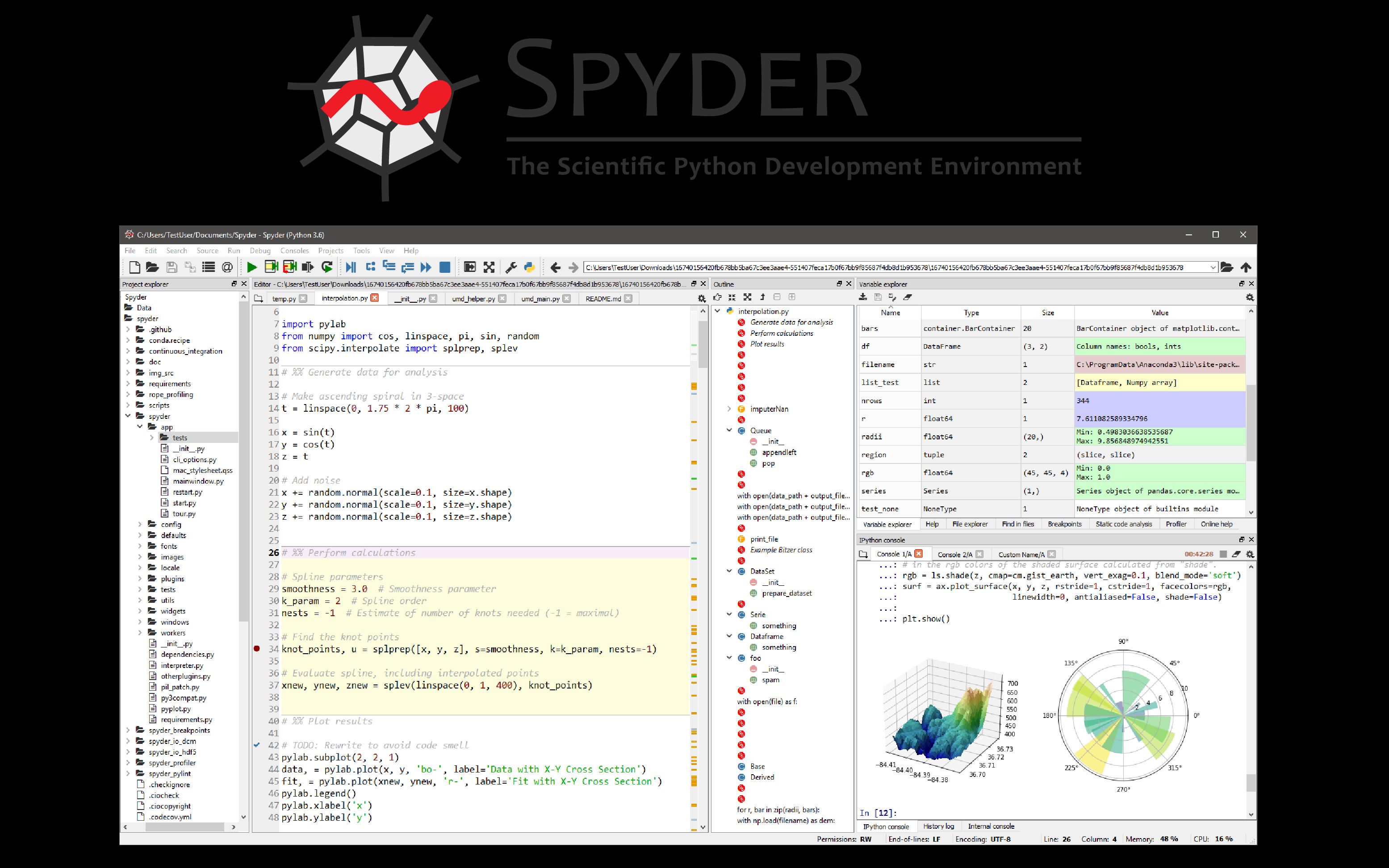The width and height of the screenshot is (1389, 868).
Task: Re-run the last script
Action: click(327, 267)
